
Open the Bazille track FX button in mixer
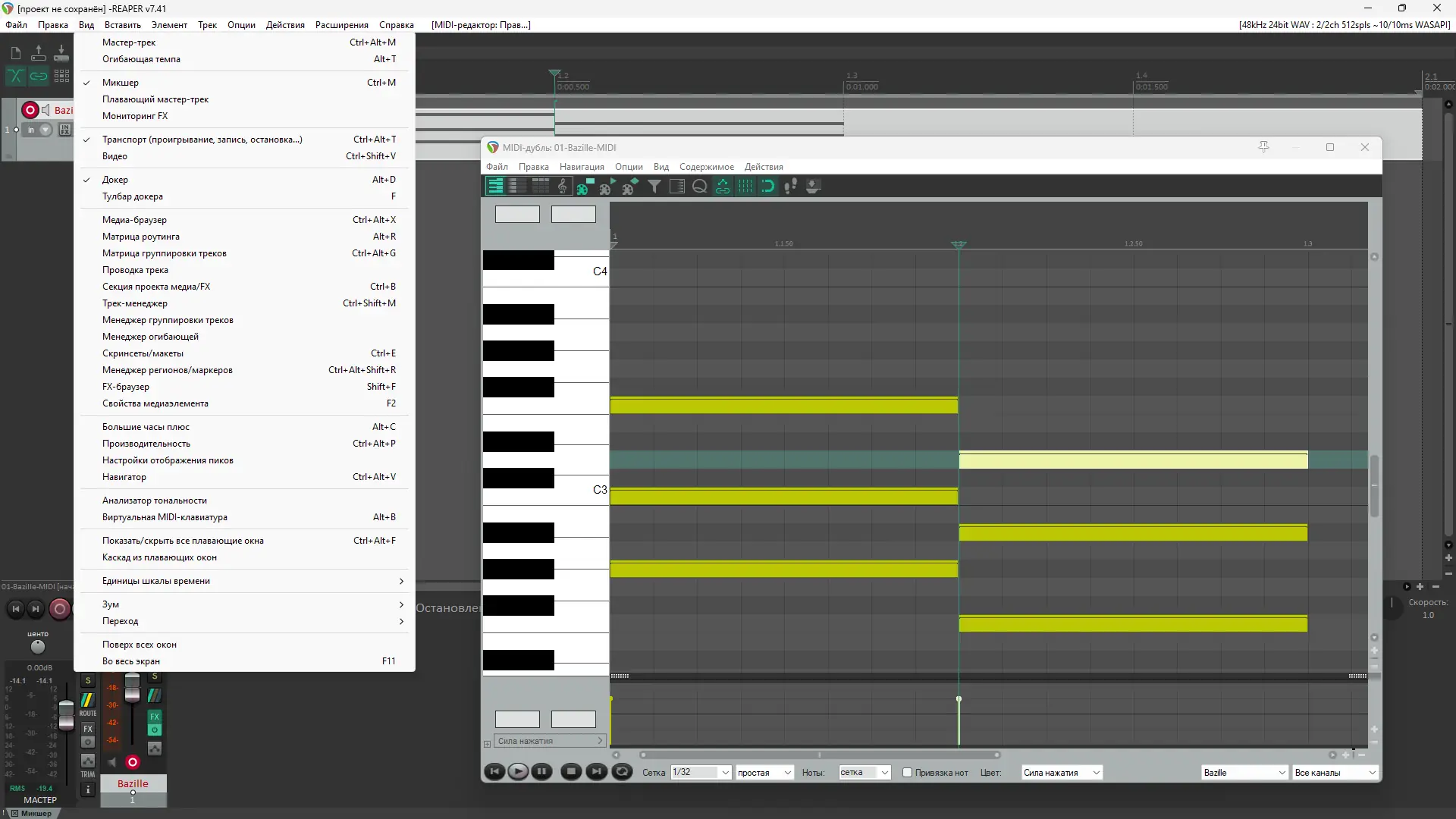[155, 716]
